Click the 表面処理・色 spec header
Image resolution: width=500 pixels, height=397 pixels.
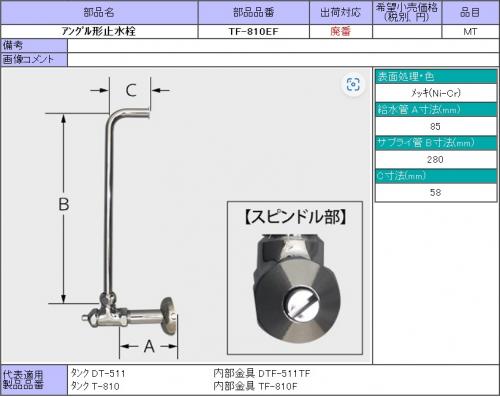436,77
